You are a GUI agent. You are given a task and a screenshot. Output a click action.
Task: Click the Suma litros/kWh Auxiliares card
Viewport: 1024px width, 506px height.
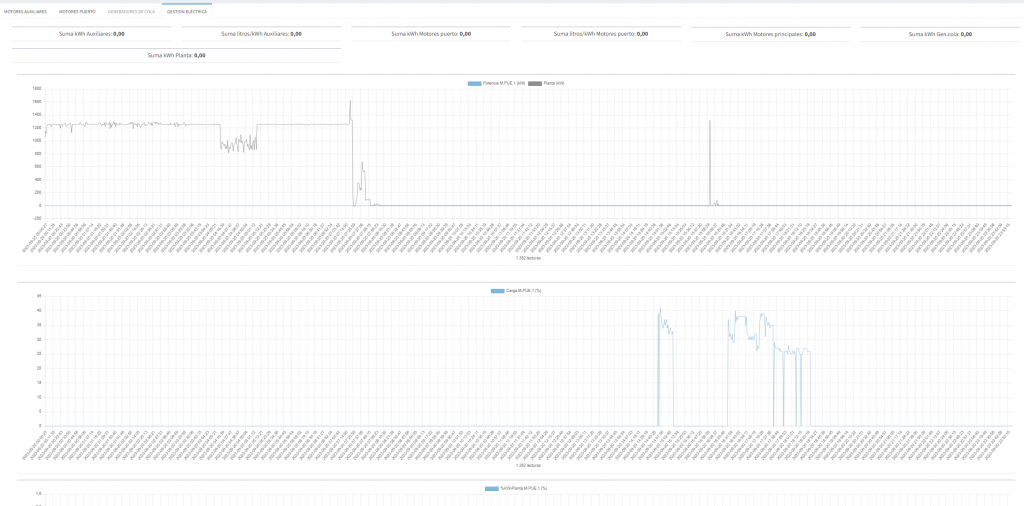click(261, 34)
